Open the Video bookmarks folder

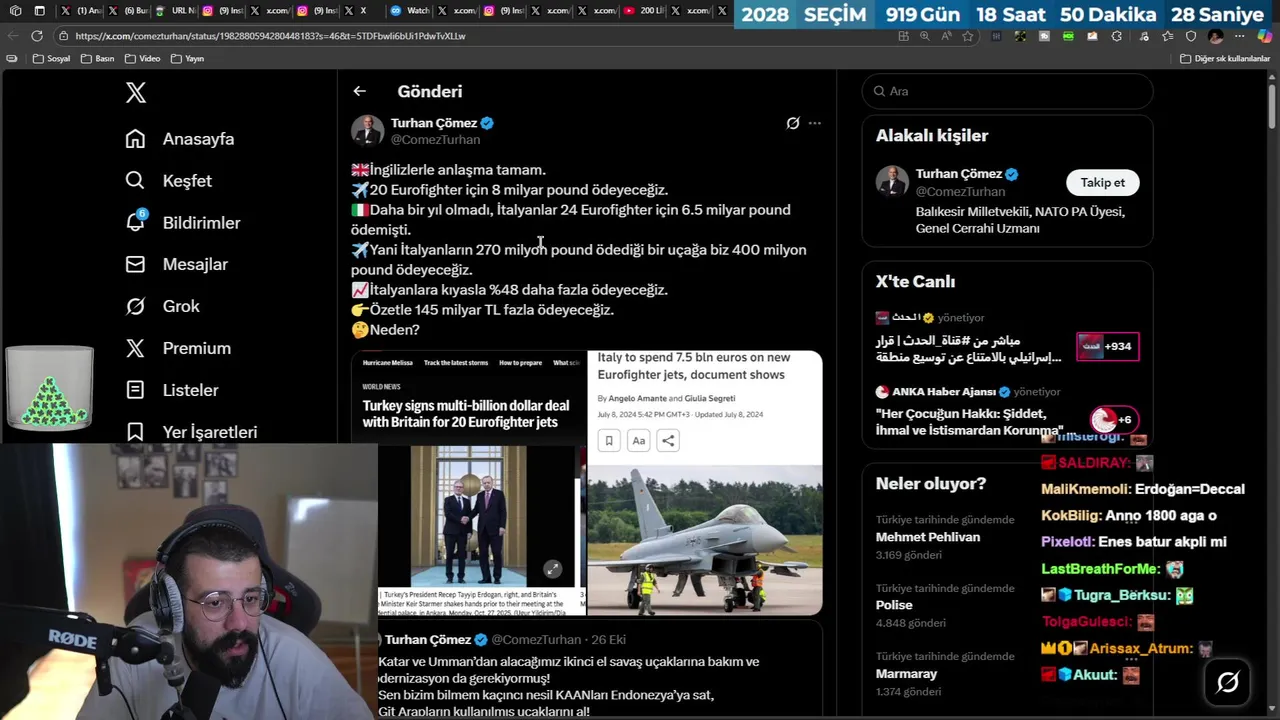[142, 59]
